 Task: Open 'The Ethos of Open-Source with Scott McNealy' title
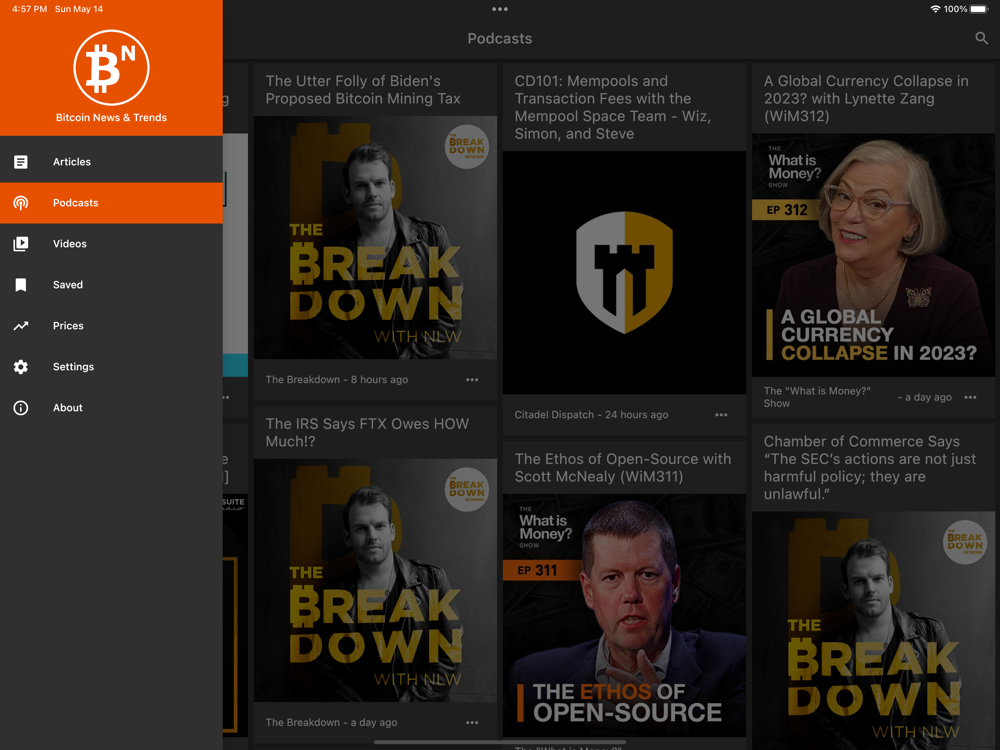622,467
